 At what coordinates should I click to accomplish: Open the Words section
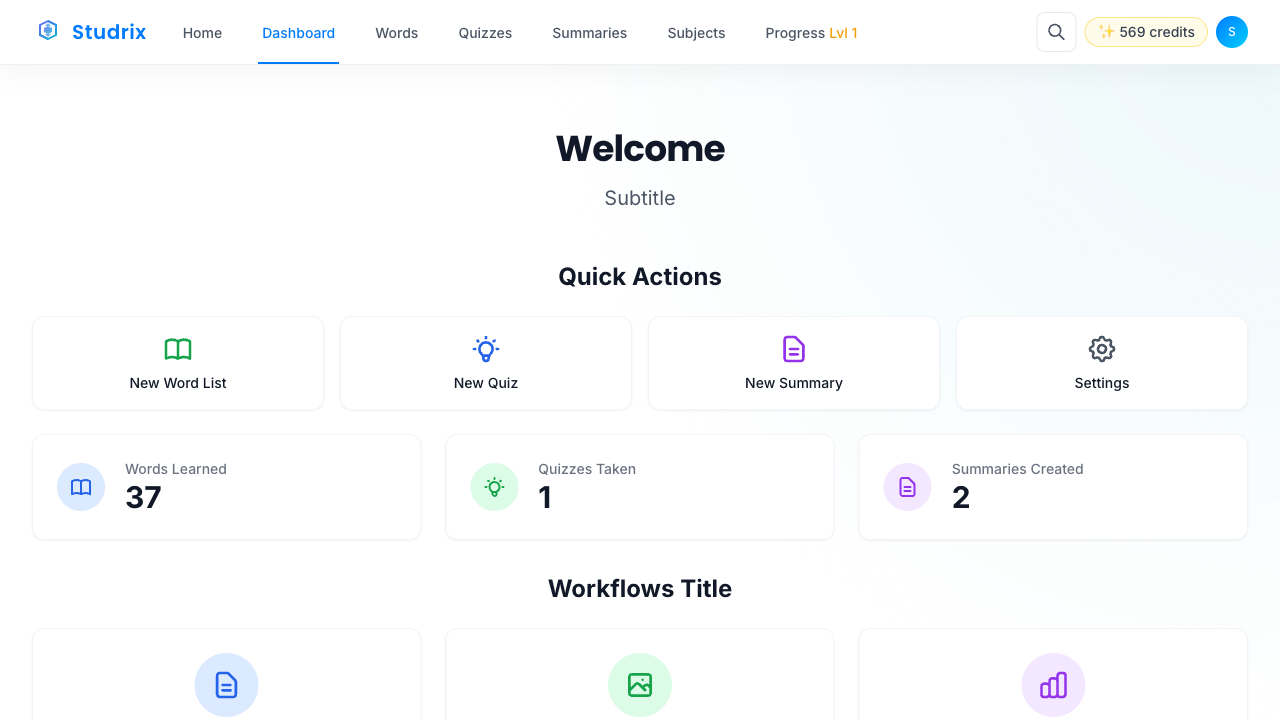tap(396, 32)
